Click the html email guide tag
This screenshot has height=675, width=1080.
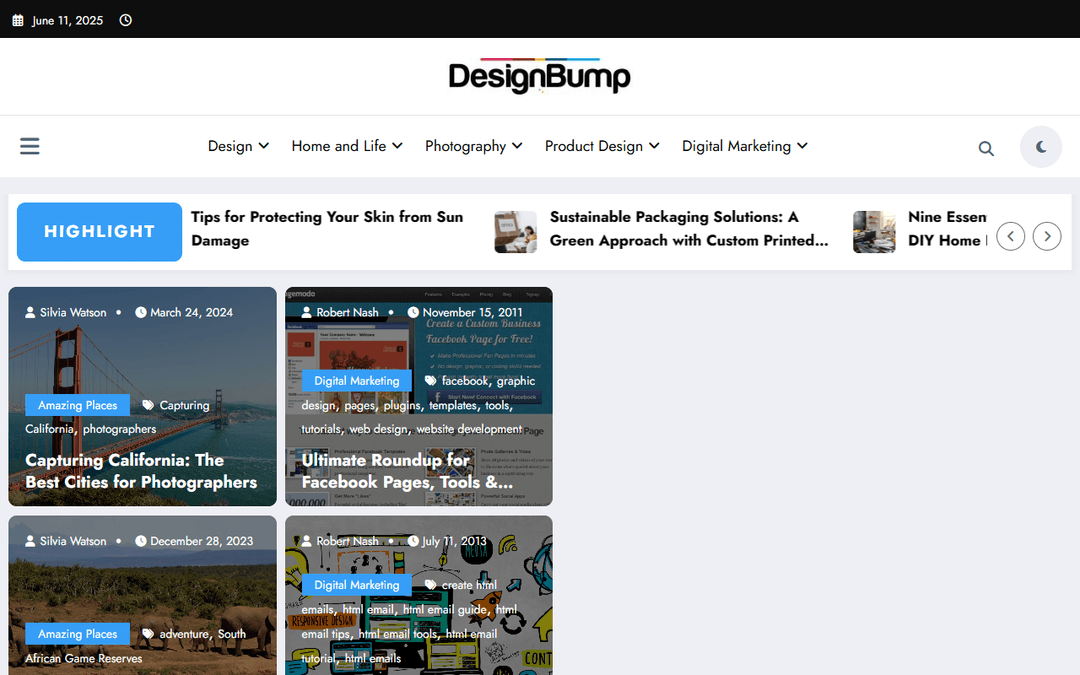coord(444,610)
